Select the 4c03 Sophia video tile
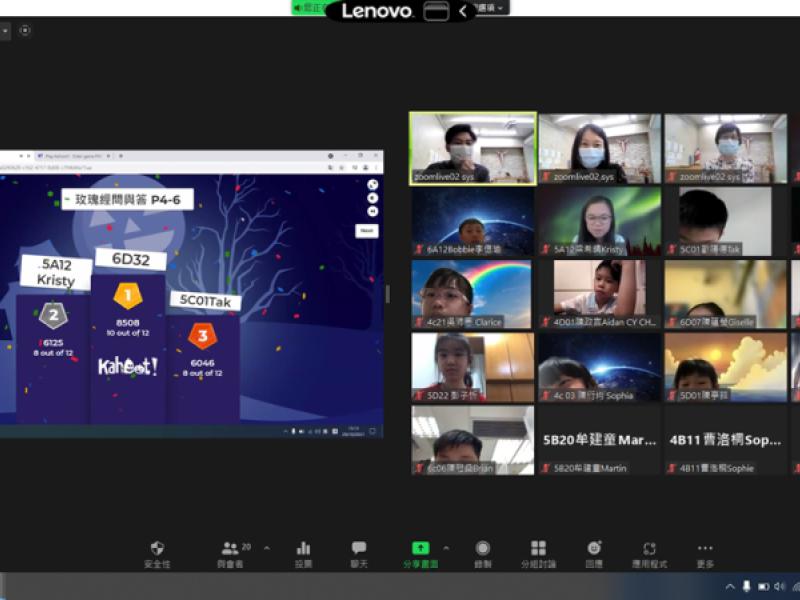800x600 pixels. (600, 367)
